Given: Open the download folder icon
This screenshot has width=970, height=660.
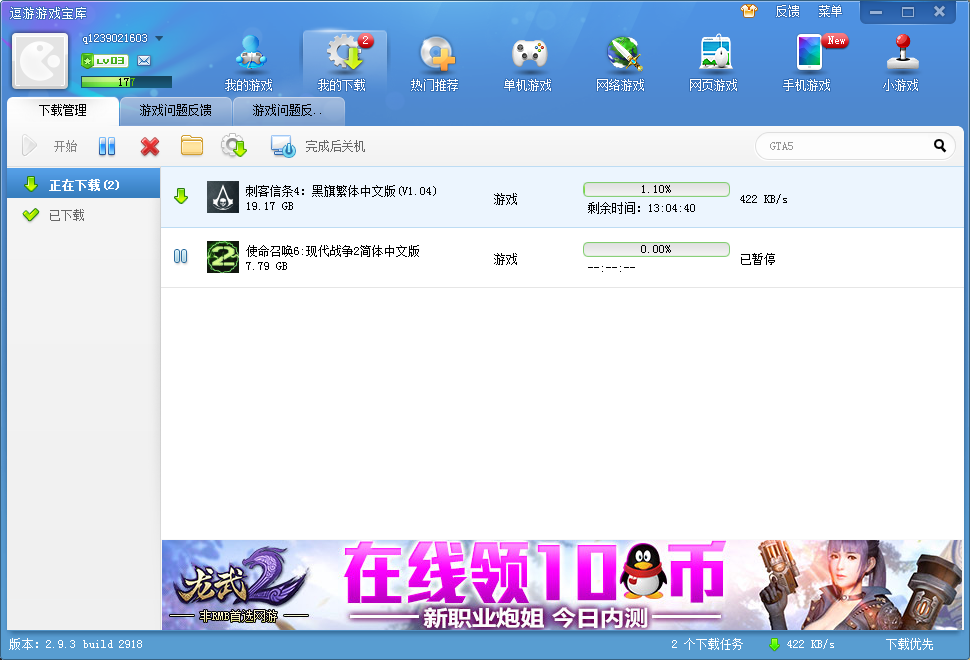Looking at the screenshot, I should pos(192,146).
